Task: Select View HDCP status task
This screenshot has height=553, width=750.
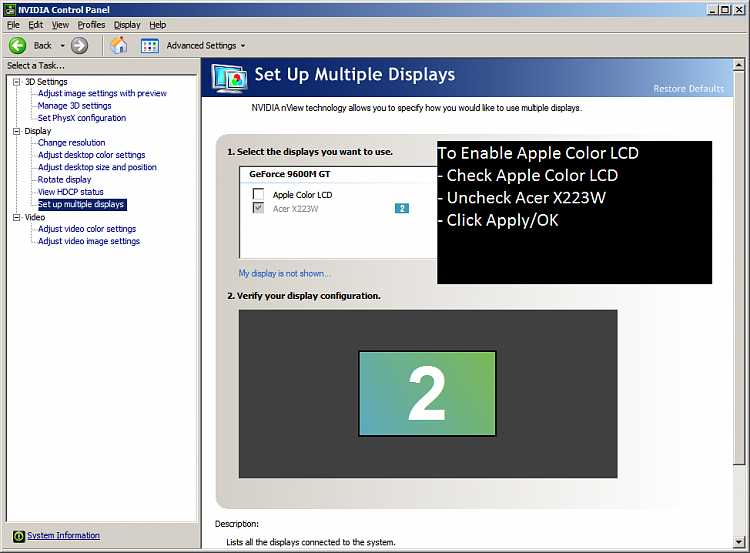Action: coord(70,192)
